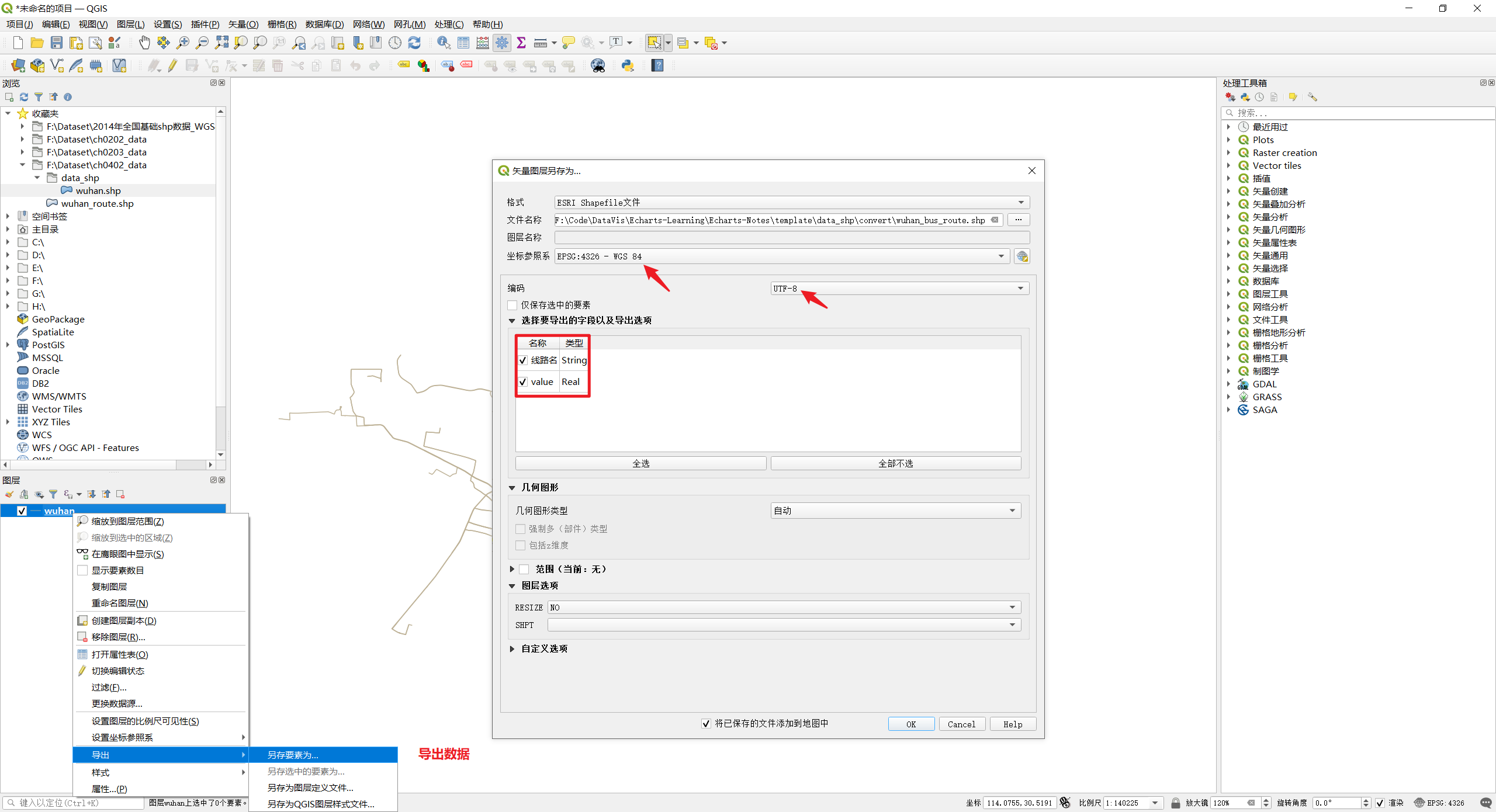
Task: Click the Help button in dialog
Action: tap(1013, 724)
